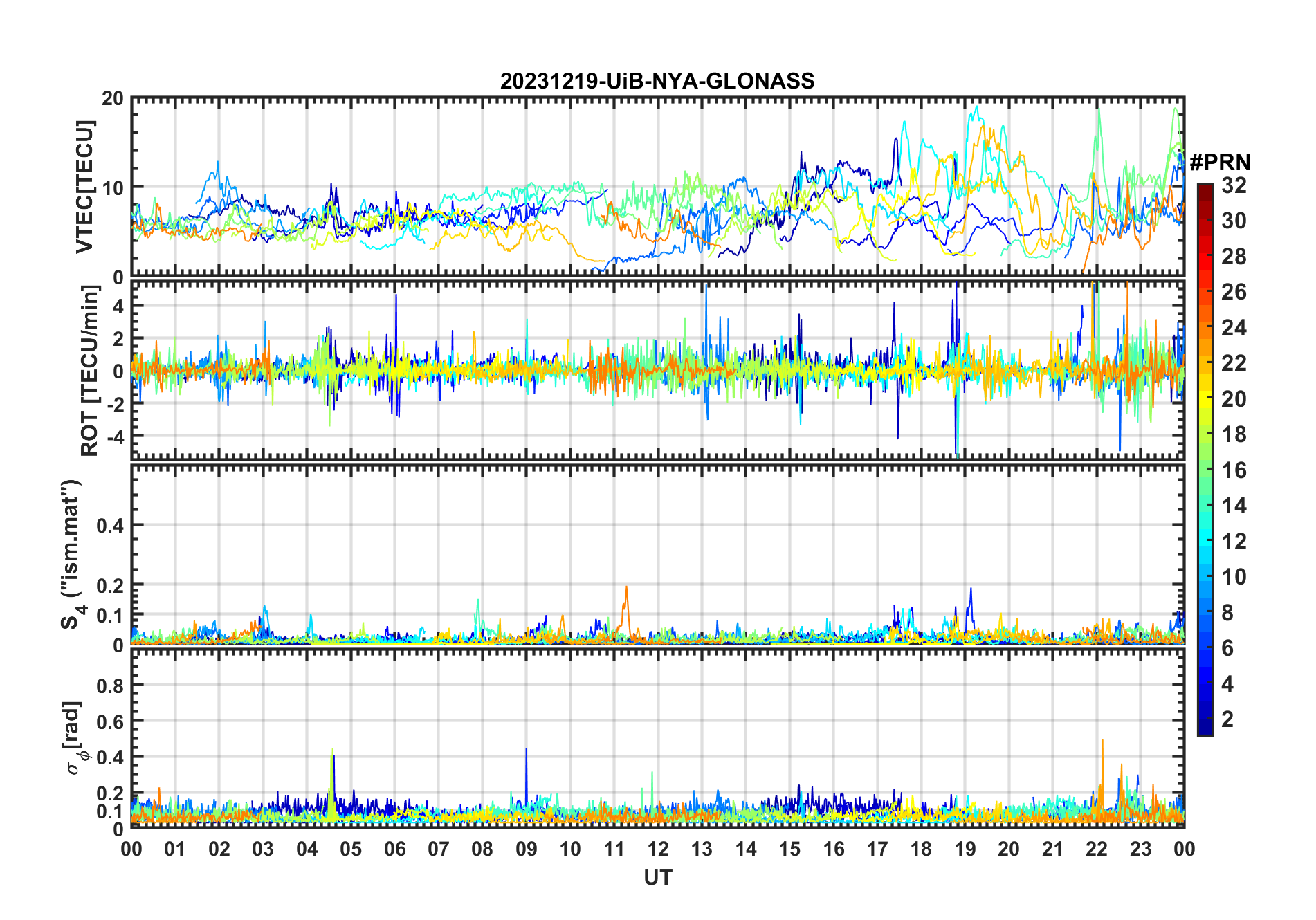Click x-axis tick label 06

click(395, 849)
